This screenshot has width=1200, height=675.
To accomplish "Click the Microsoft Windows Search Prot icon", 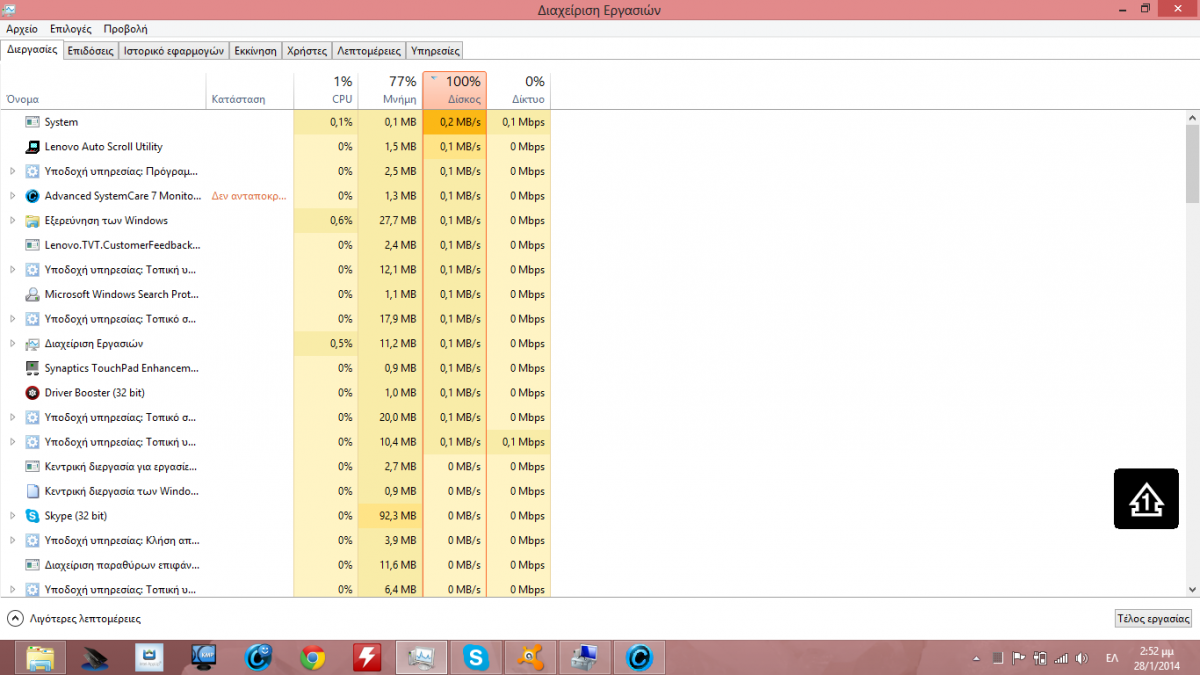I will pyautogui.click(x=32, y=295).
